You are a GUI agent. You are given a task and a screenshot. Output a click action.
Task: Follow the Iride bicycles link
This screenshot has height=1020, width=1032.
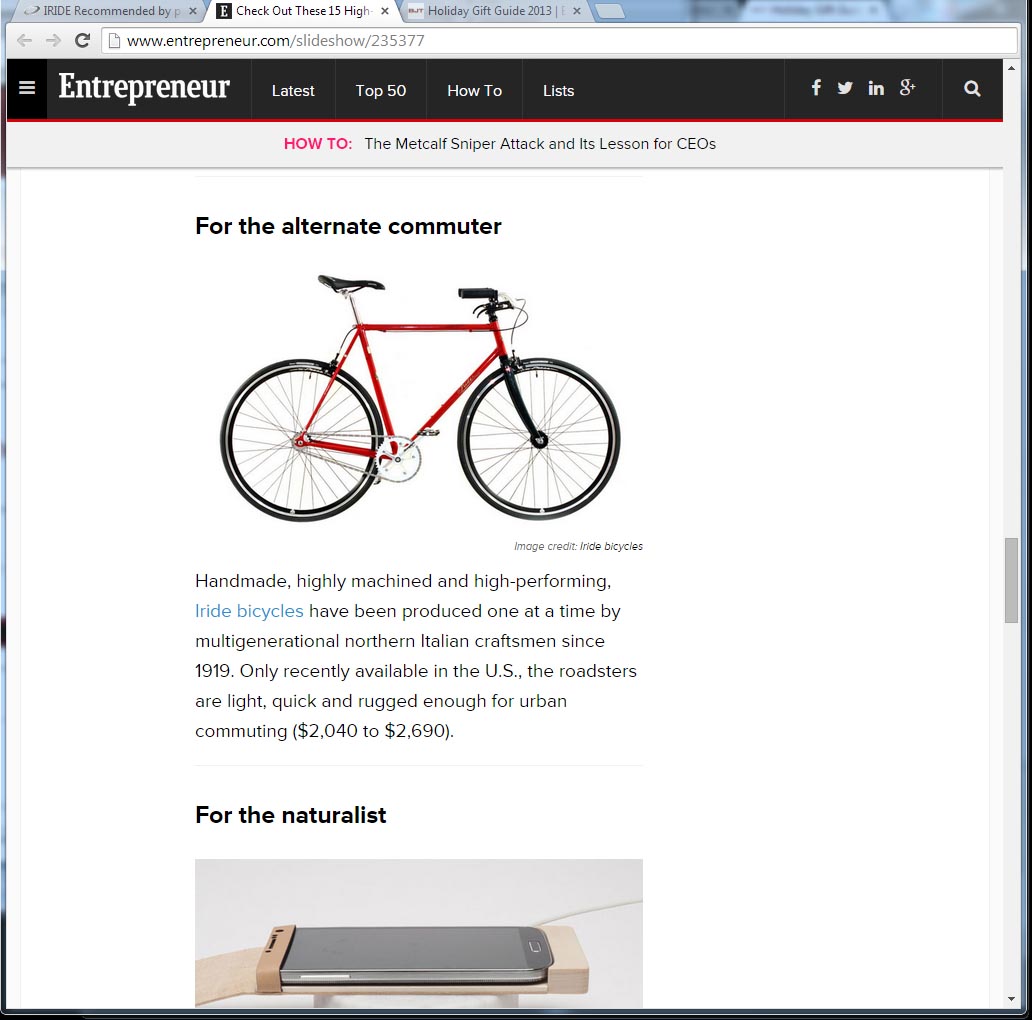point(249,611)
